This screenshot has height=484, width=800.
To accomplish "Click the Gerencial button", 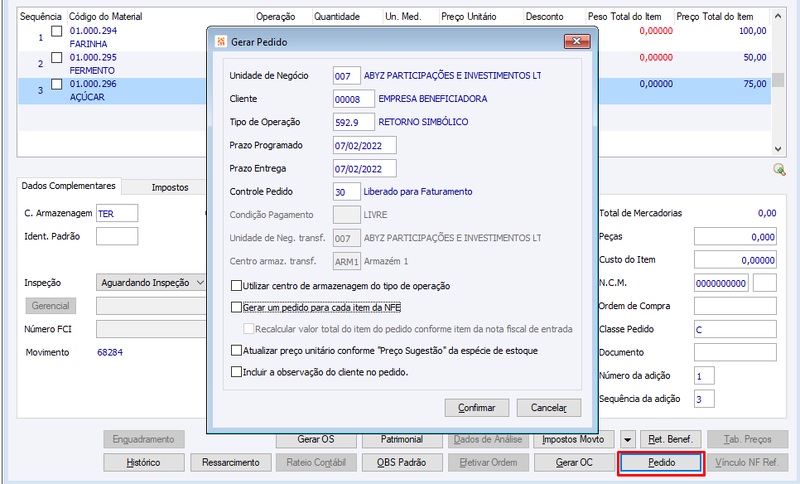I will tap(51, 306).
